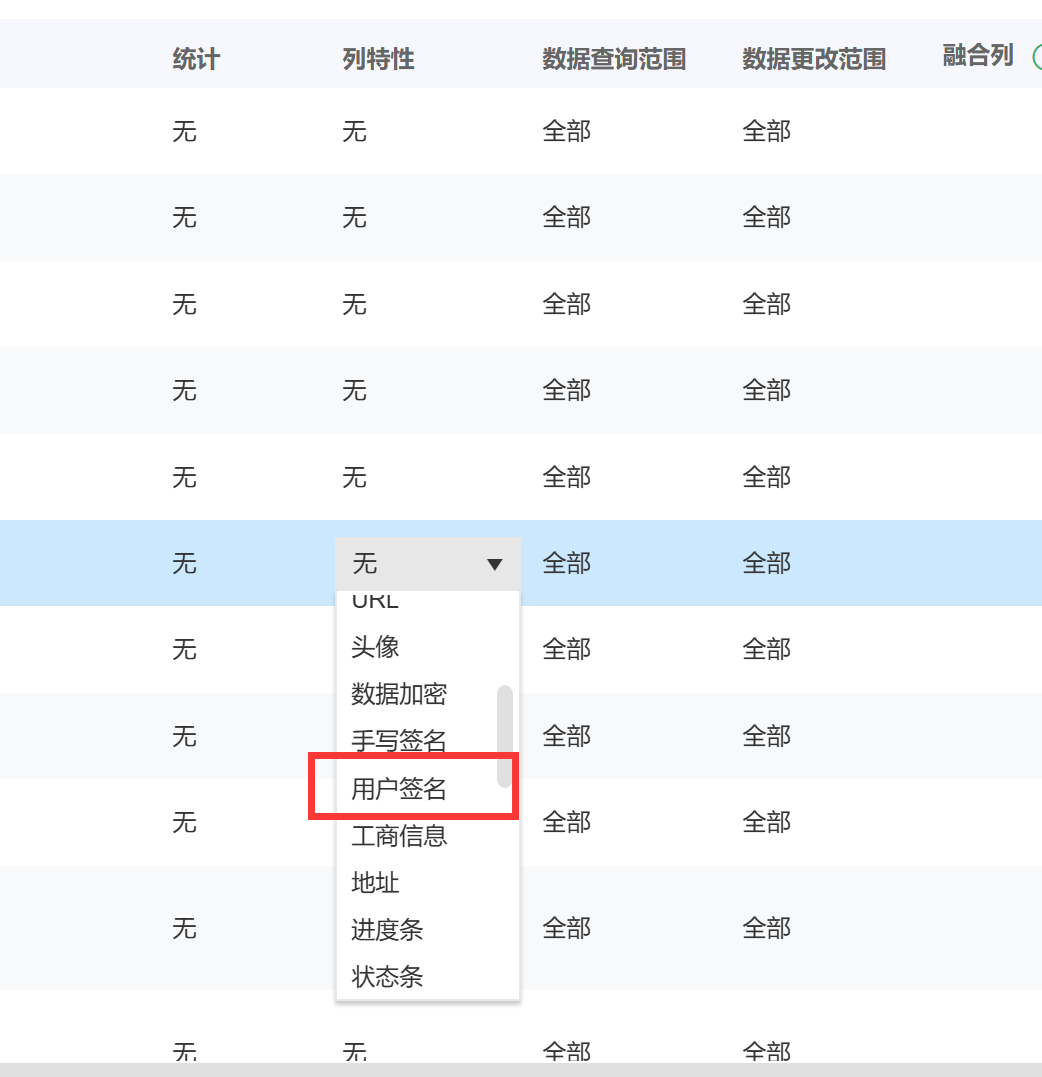The height and width of the screenshot is (1077, 1042).
Task: Choose 手写签名 option in dropdown
Action: [x=399, y=741]
